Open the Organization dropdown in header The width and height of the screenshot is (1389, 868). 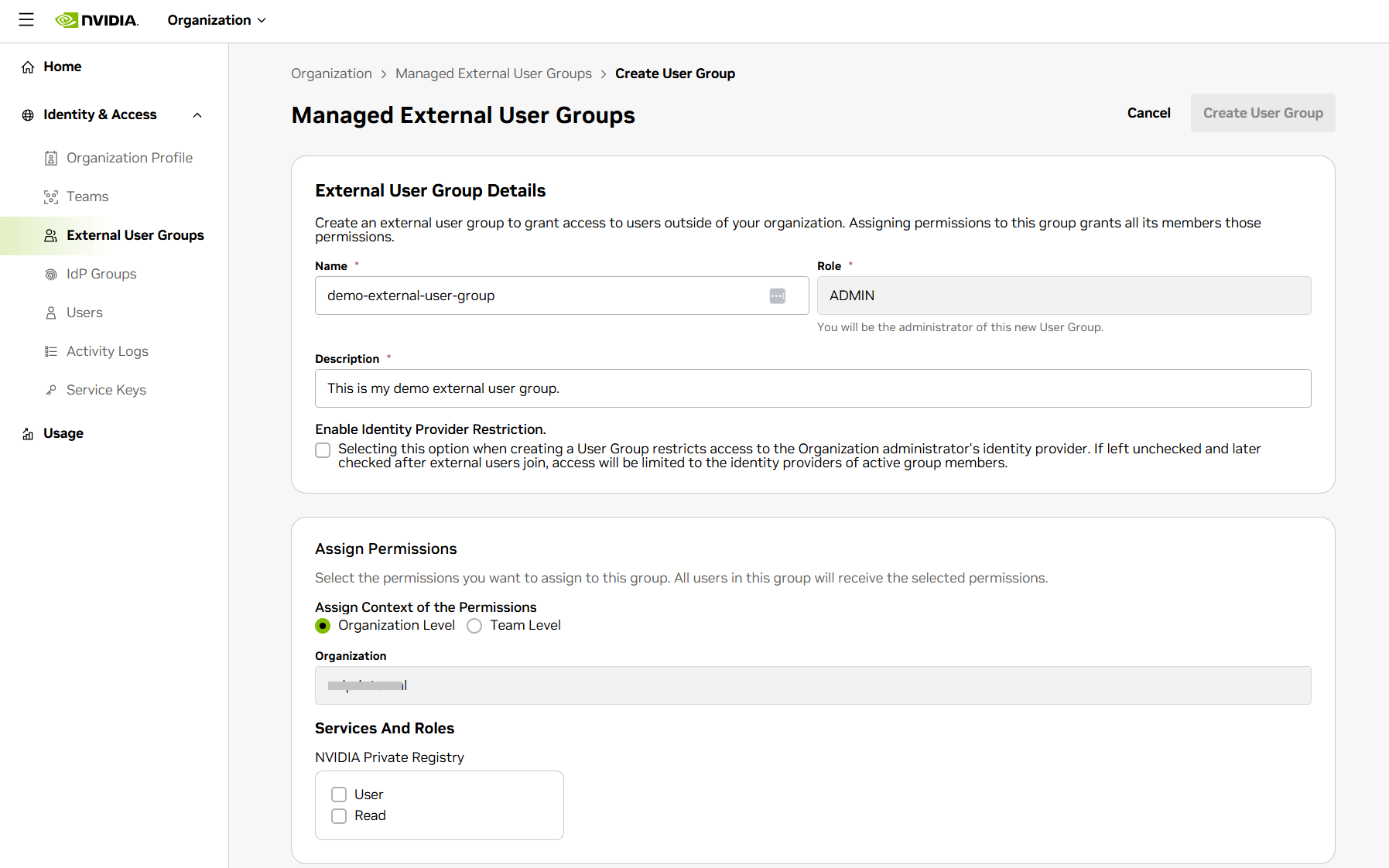point(217,20)
